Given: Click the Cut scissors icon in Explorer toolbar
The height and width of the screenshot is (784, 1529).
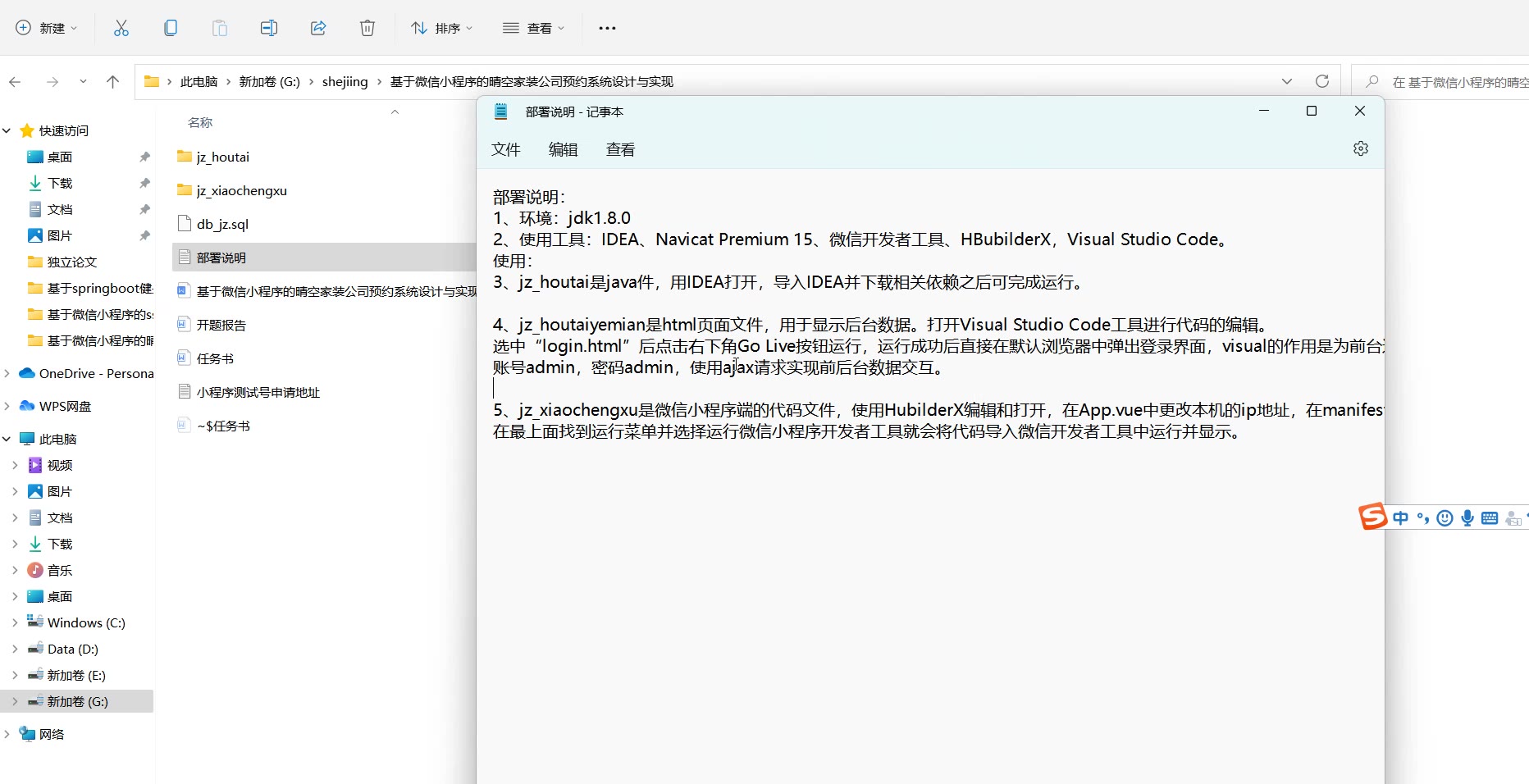Looking at the screenshot, I should pyautogui.click(x=121, y=28).
